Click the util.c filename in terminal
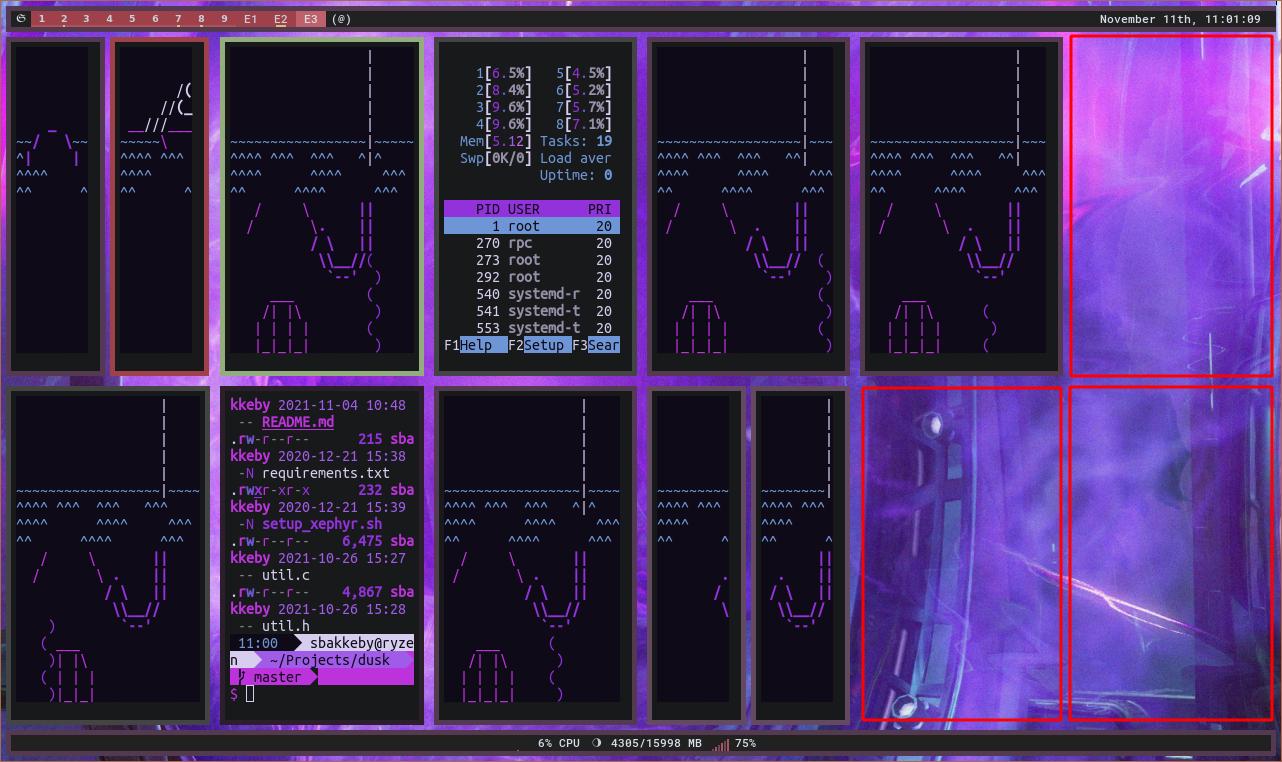1282x762 pixels. click(286, 575)
